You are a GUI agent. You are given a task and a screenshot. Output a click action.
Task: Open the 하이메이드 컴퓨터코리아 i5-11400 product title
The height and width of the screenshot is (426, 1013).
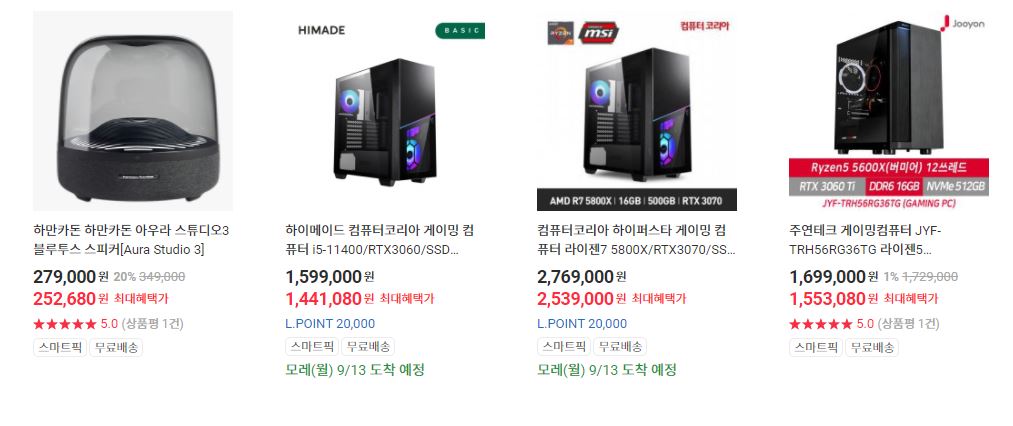pos(379,240)
